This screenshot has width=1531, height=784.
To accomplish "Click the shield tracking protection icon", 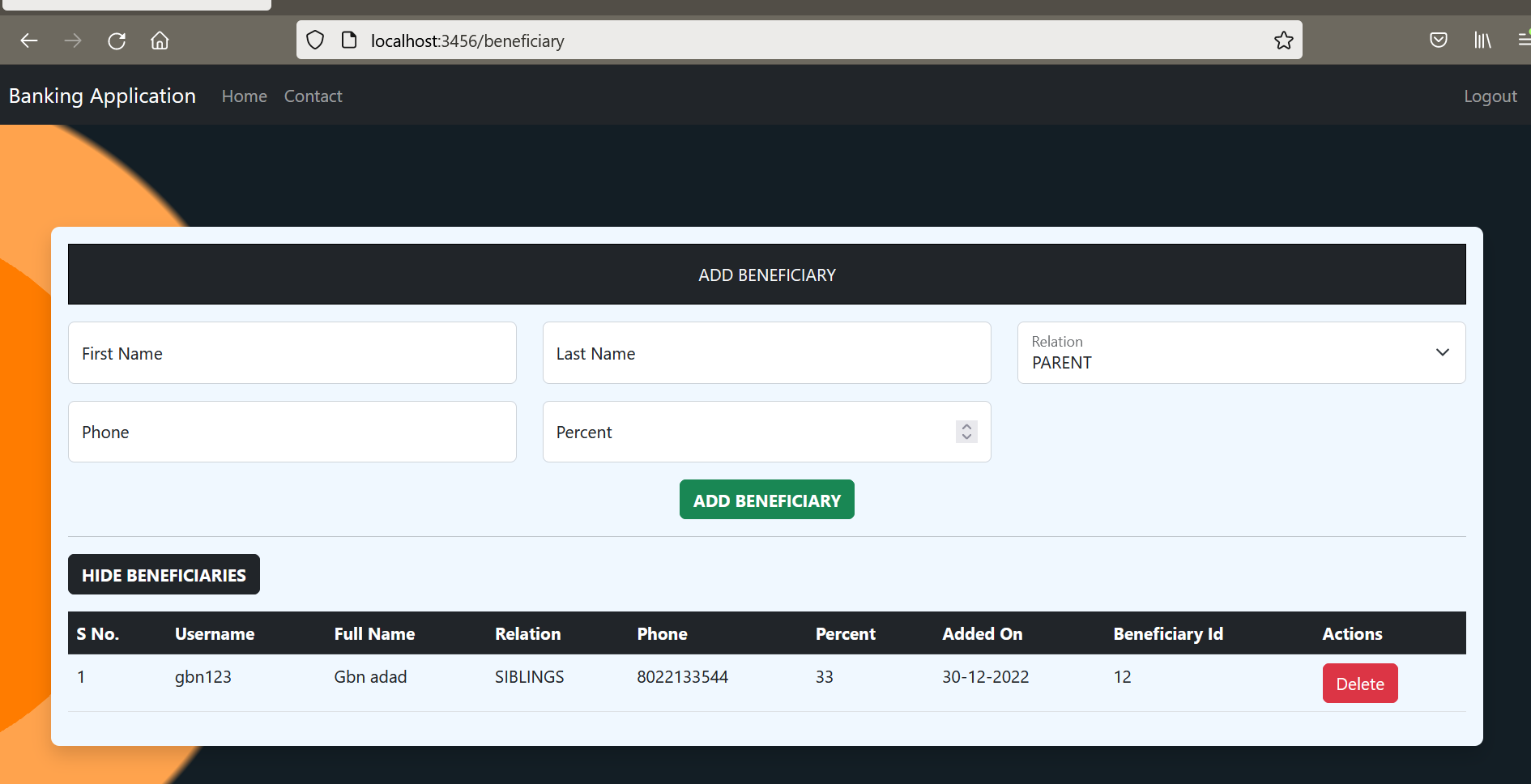I will click(314, 40).
